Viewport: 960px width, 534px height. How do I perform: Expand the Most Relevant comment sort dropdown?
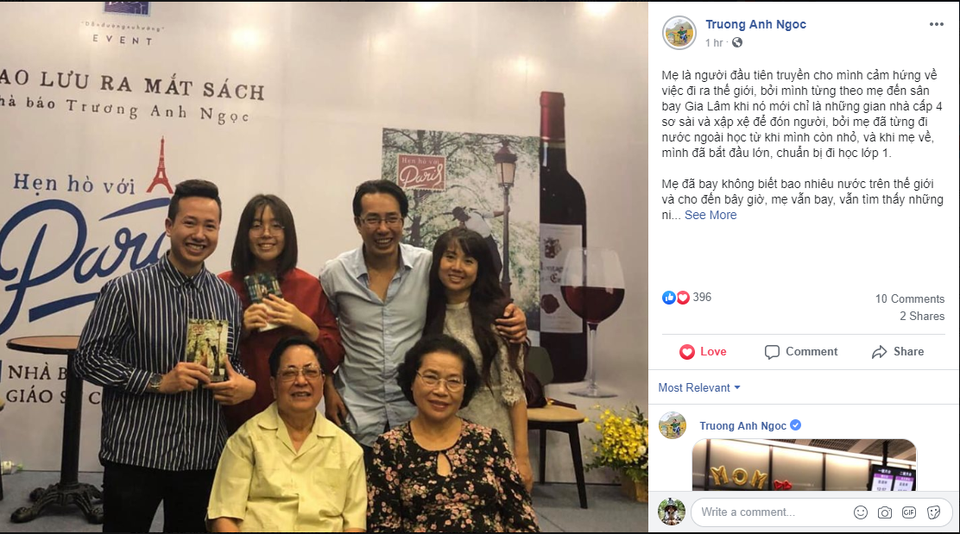[699, 388]
